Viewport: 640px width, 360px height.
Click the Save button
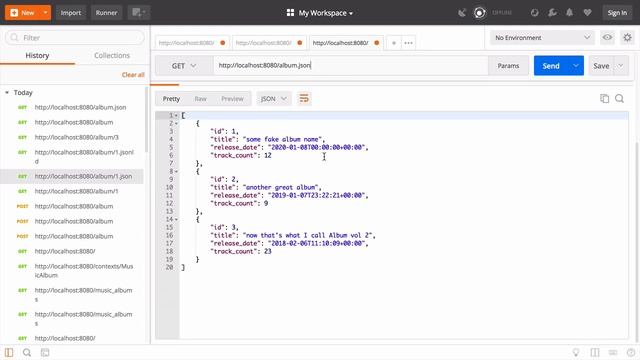pos(601,66)
